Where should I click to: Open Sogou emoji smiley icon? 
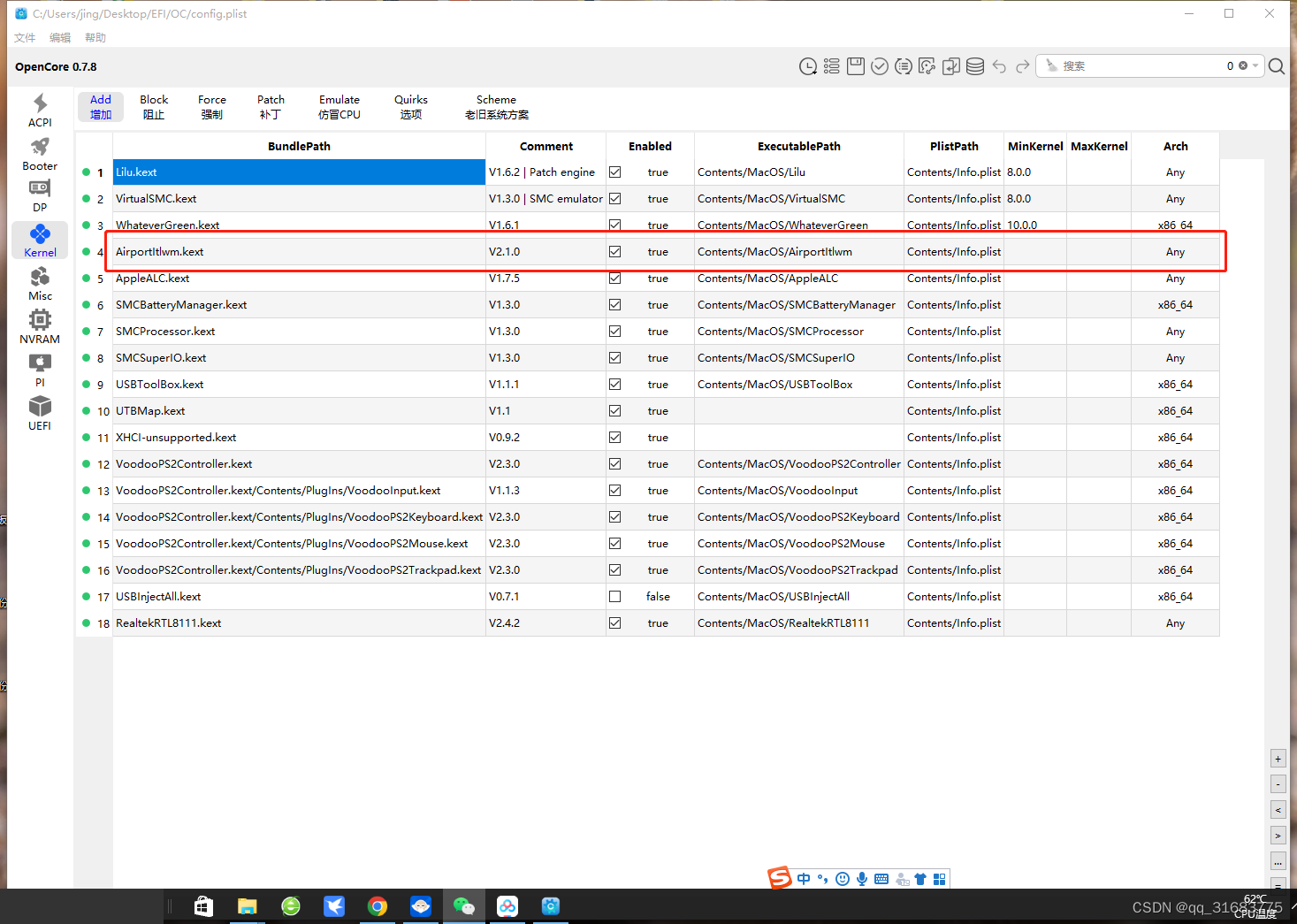pos(843,879)
